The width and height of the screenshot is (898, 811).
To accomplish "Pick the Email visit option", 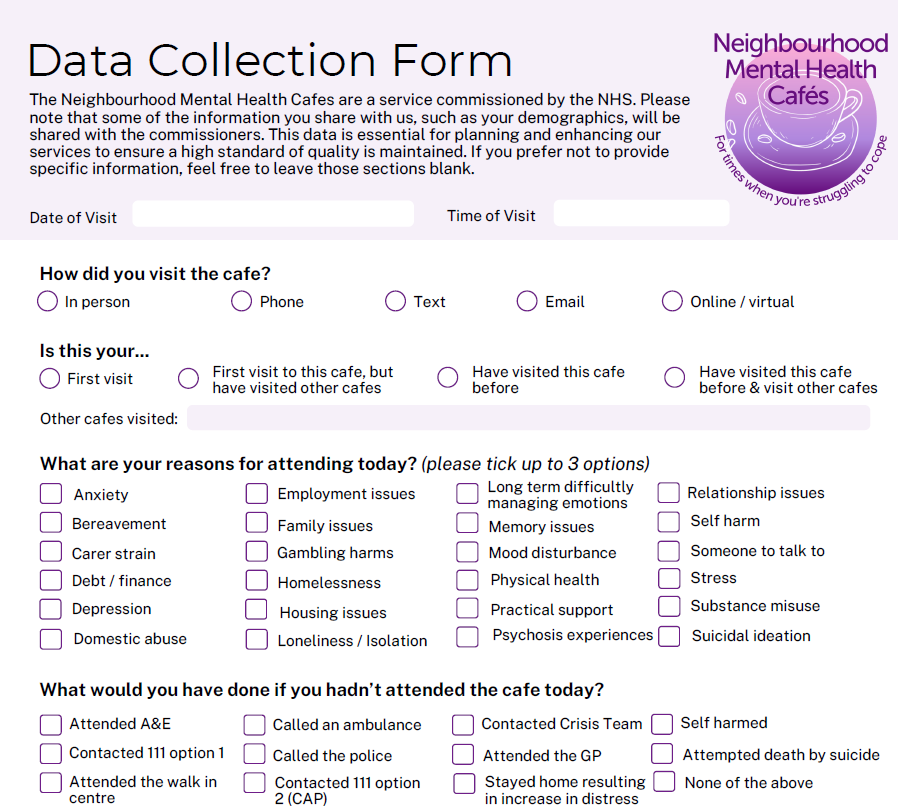I will click(527, 301).
